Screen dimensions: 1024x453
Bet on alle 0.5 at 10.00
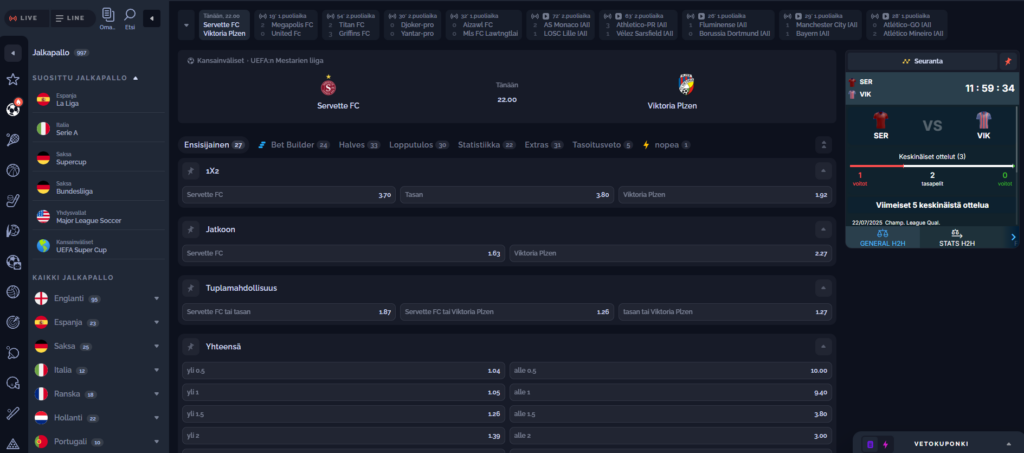click(671, 371)
